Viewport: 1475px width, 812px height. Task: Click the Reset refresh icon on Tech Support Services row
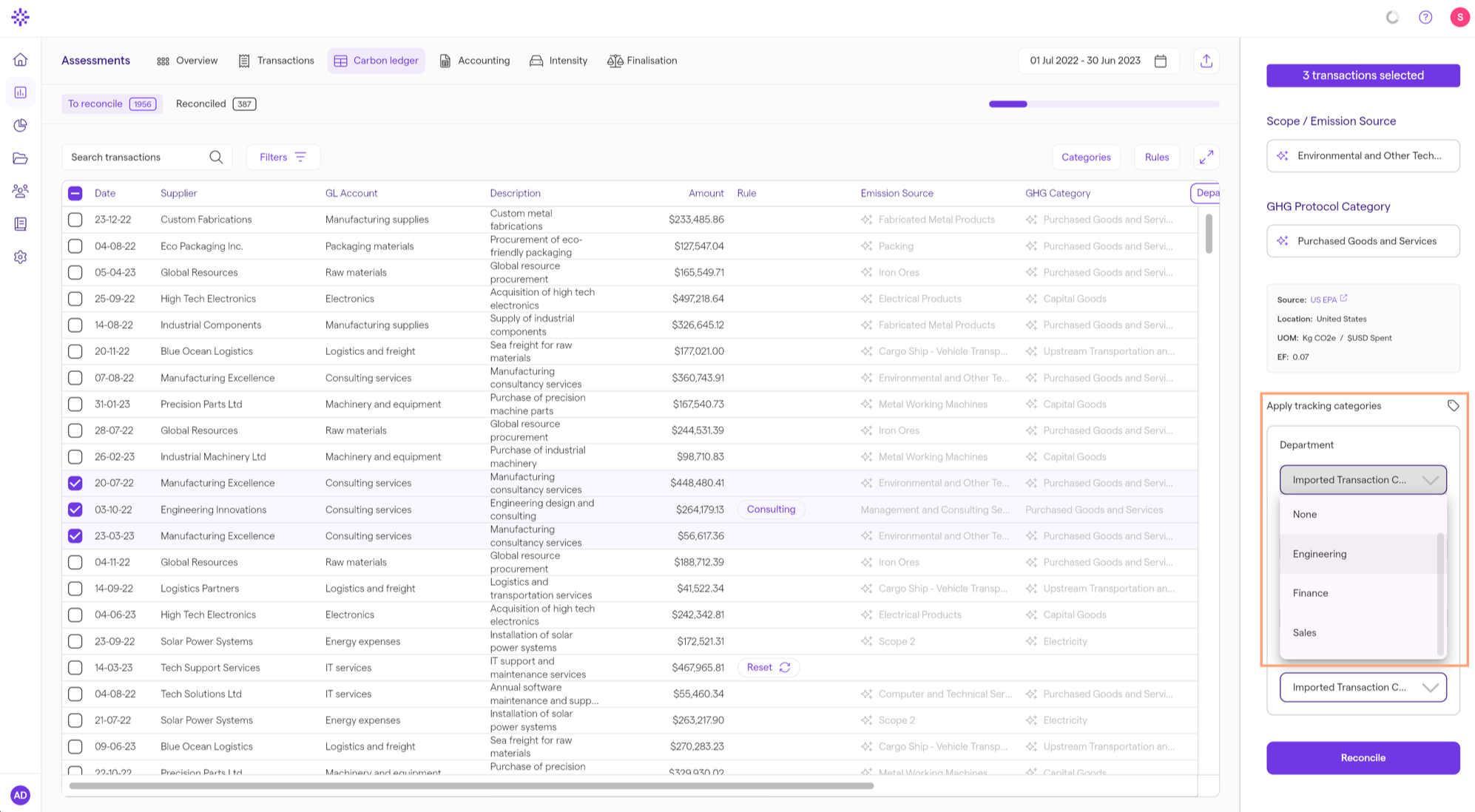coord(785,667)
